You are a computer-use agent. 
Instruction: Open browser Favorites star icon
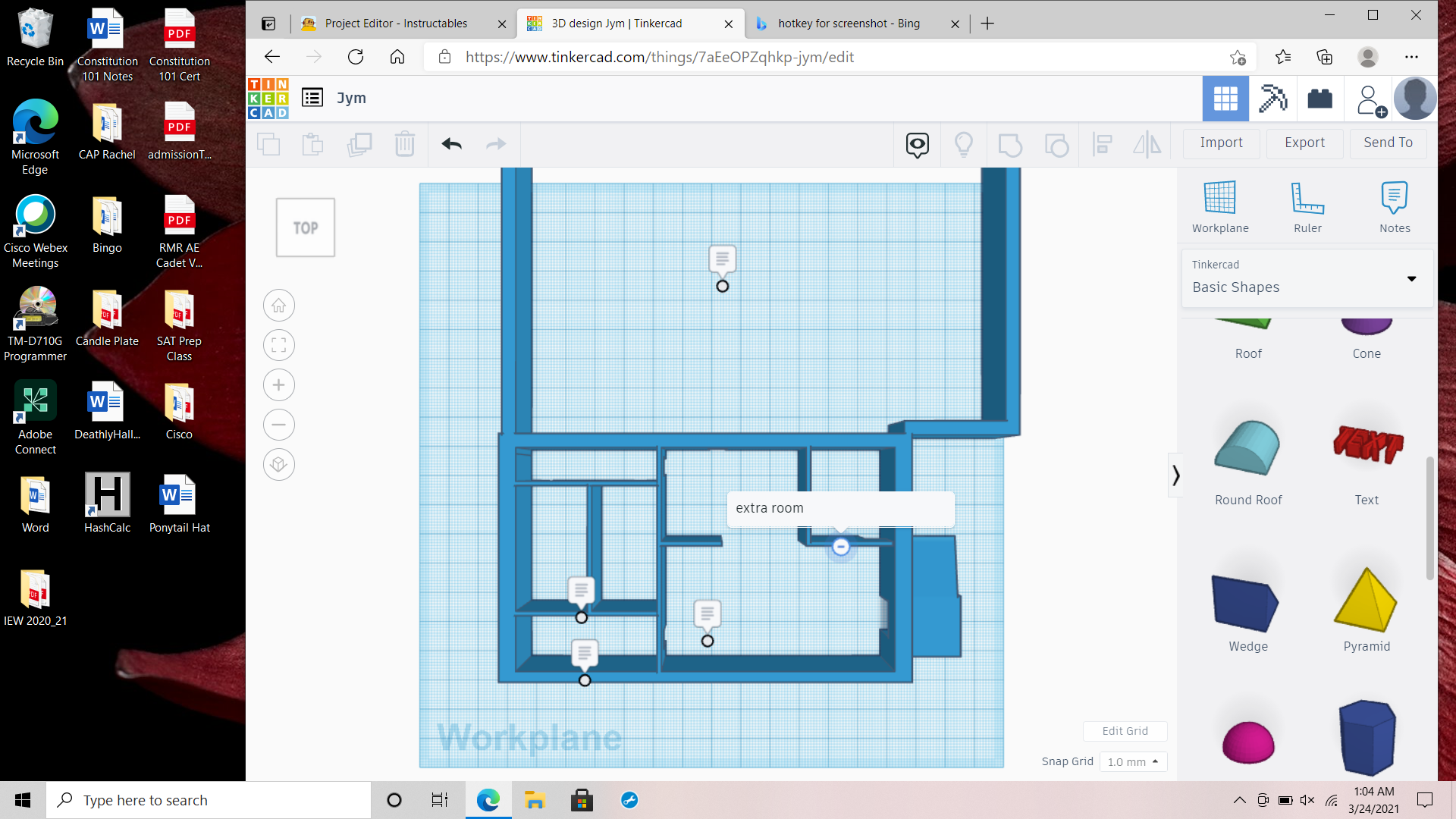pos(1283,57)
